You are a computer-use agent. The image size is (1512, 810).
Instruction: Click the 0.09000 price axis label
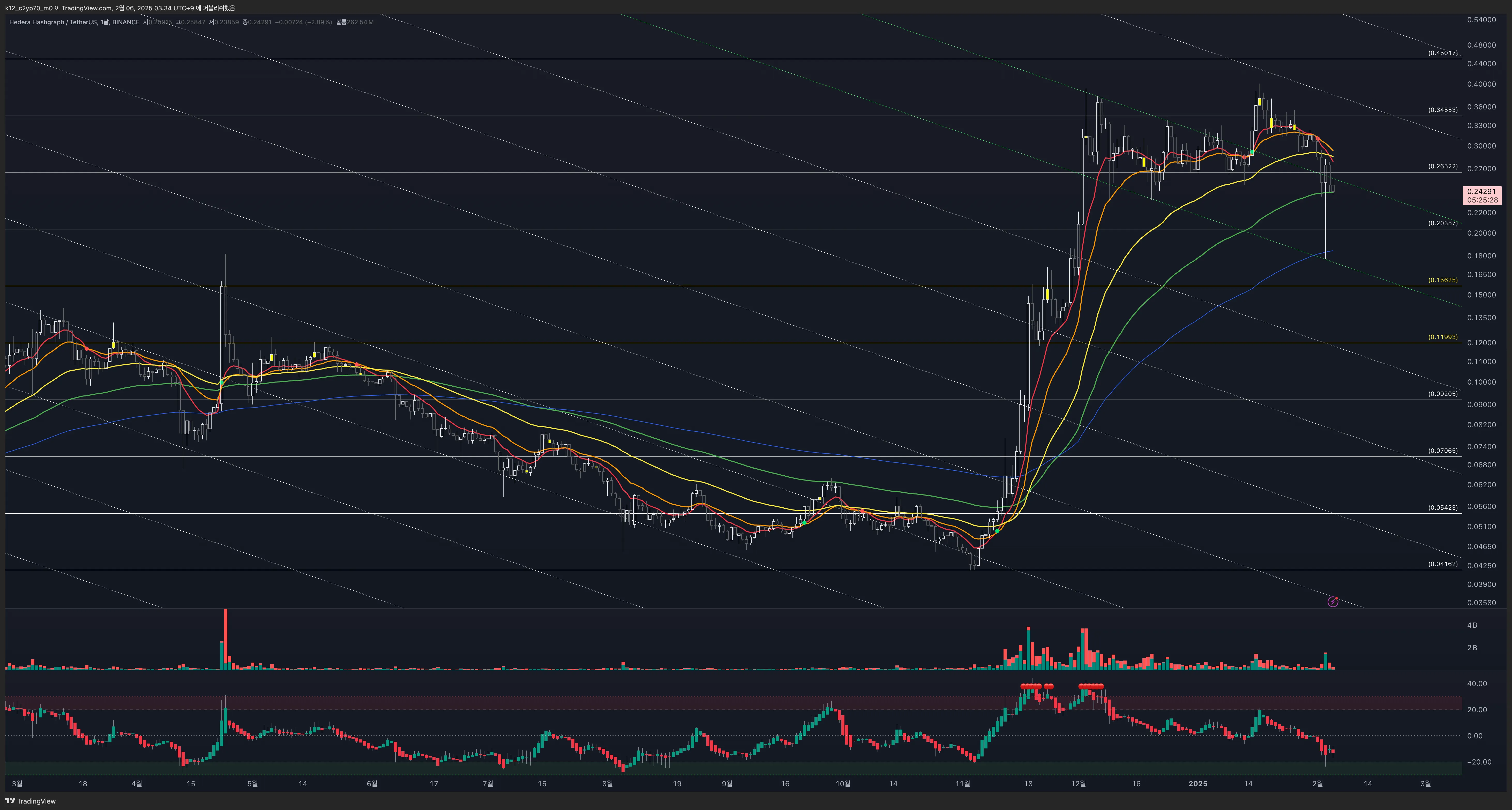click(x=1481, y=405)
